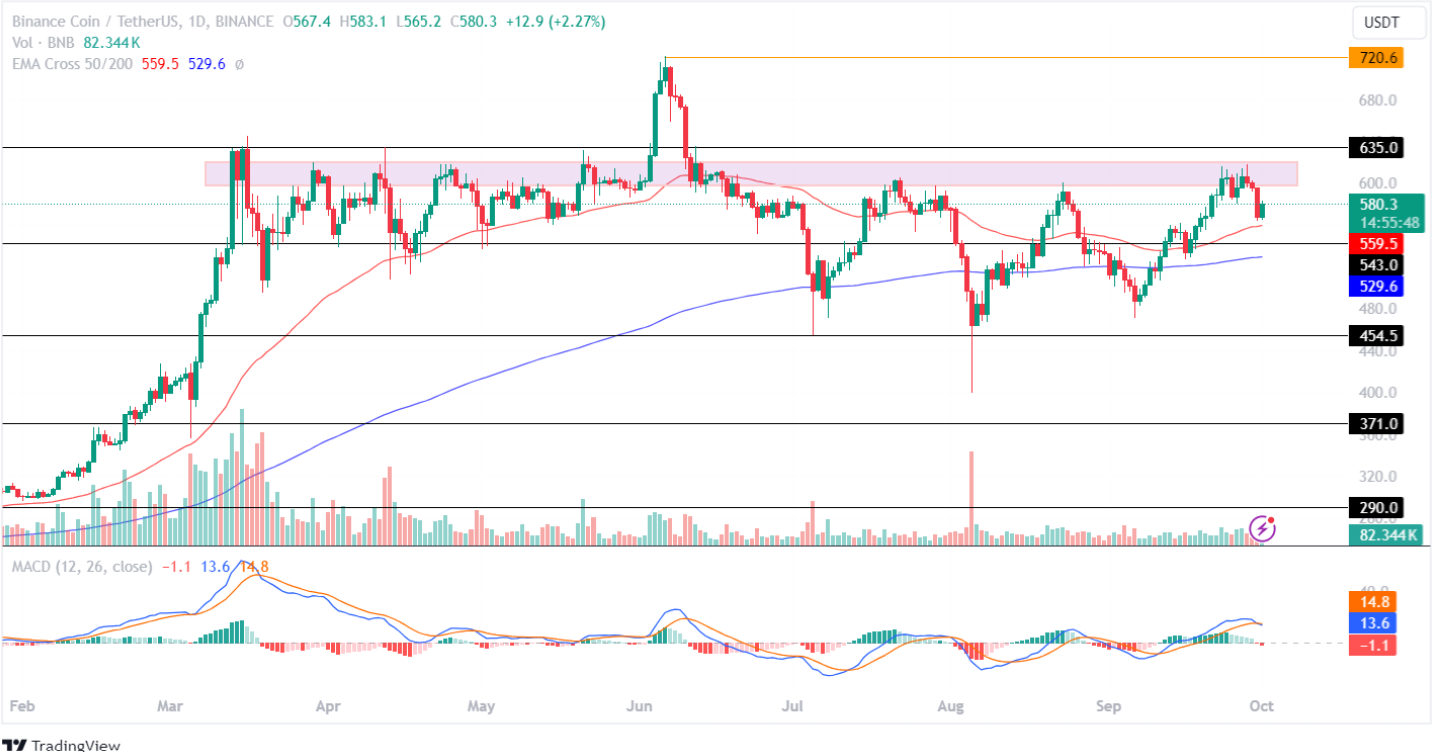The image size is (1433, 752).
Task: Select the black 290.0 price level label
Action: [x=1376, y=507]
